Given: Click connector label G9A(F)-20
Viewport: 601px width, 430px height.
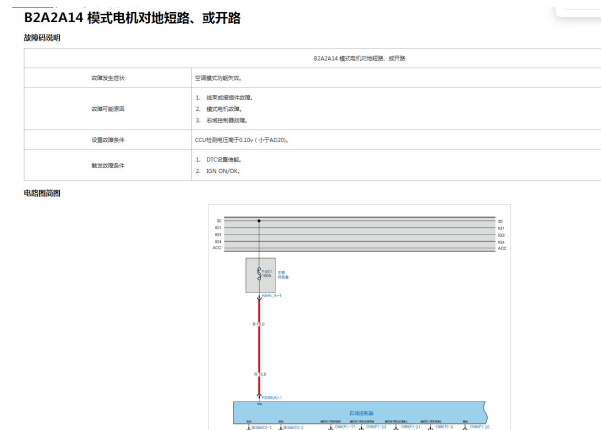Looking at the screenshot, I should [480, 427].
